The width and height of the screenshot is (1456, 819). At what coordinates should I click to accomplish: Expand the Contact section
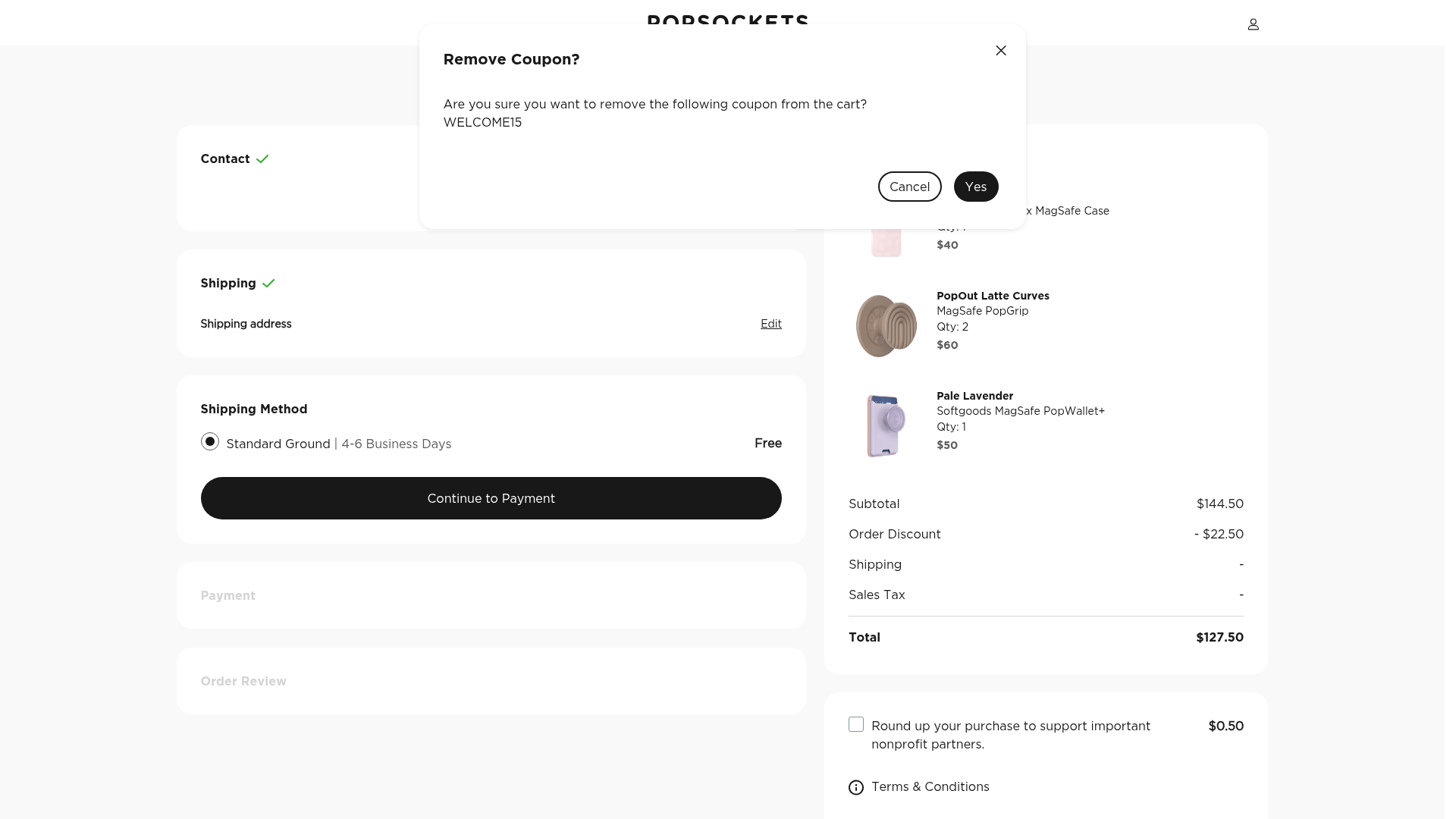(225, 159)
